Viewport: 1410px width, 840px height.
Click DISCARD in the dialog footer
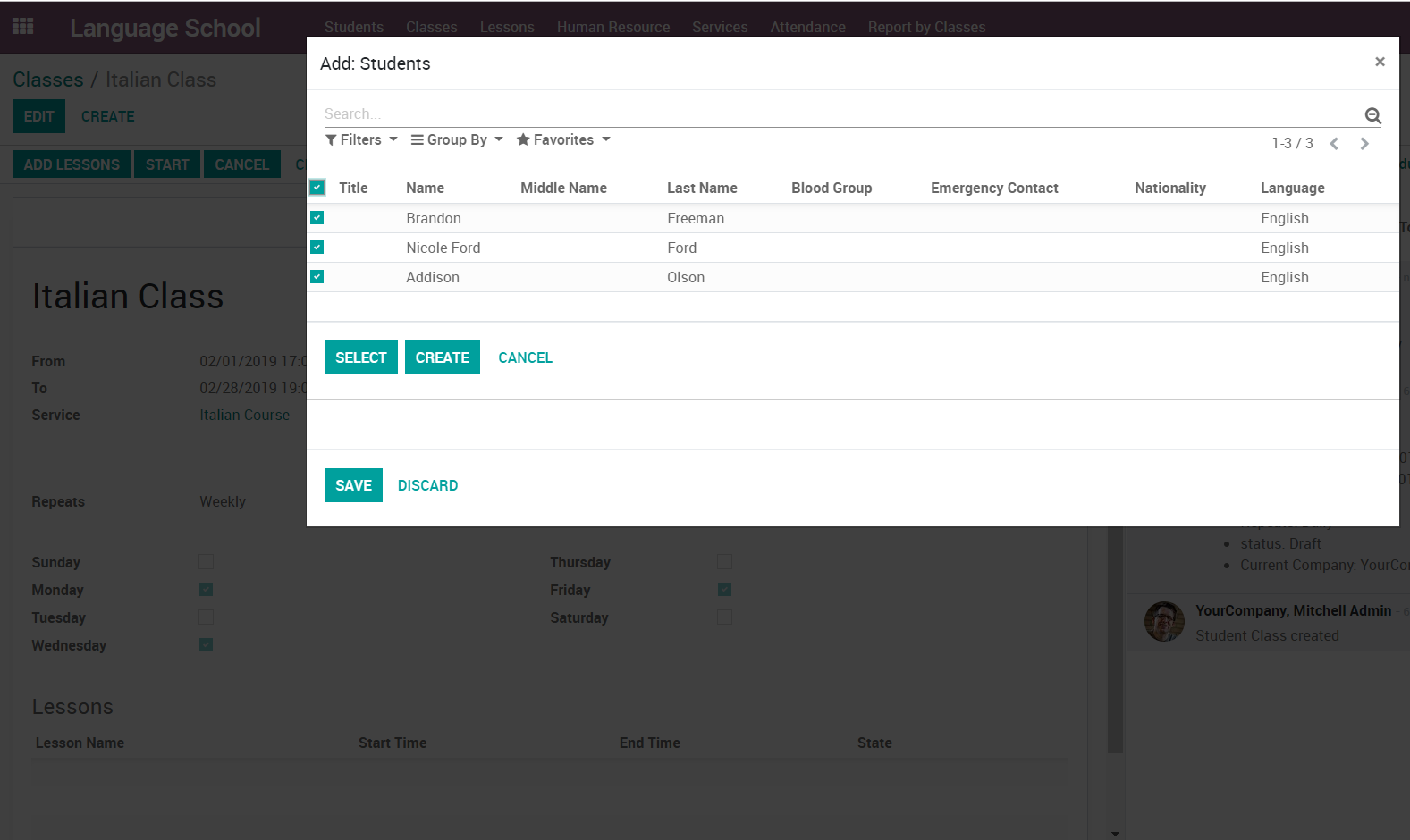[427, 485]
